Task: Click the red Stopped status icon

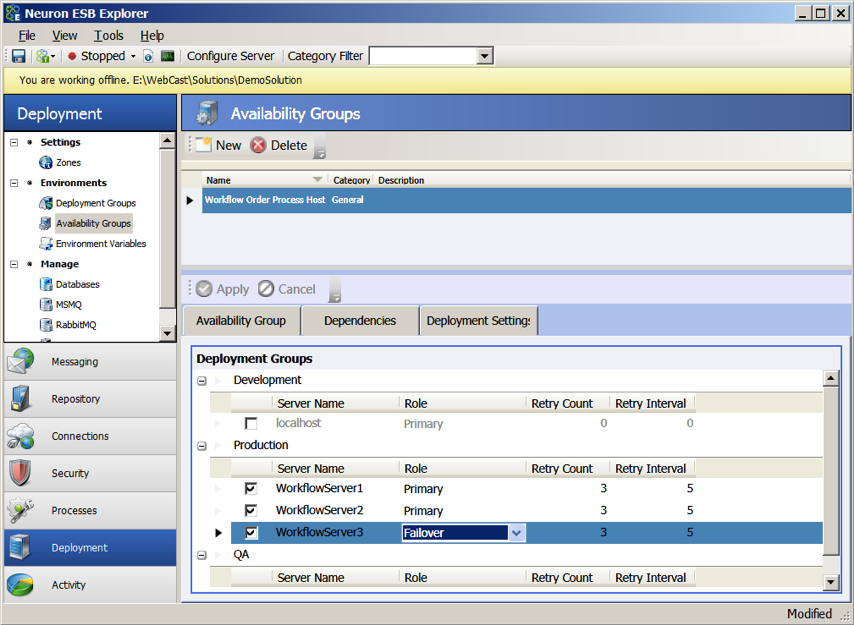Action: [x=72, y=56]
